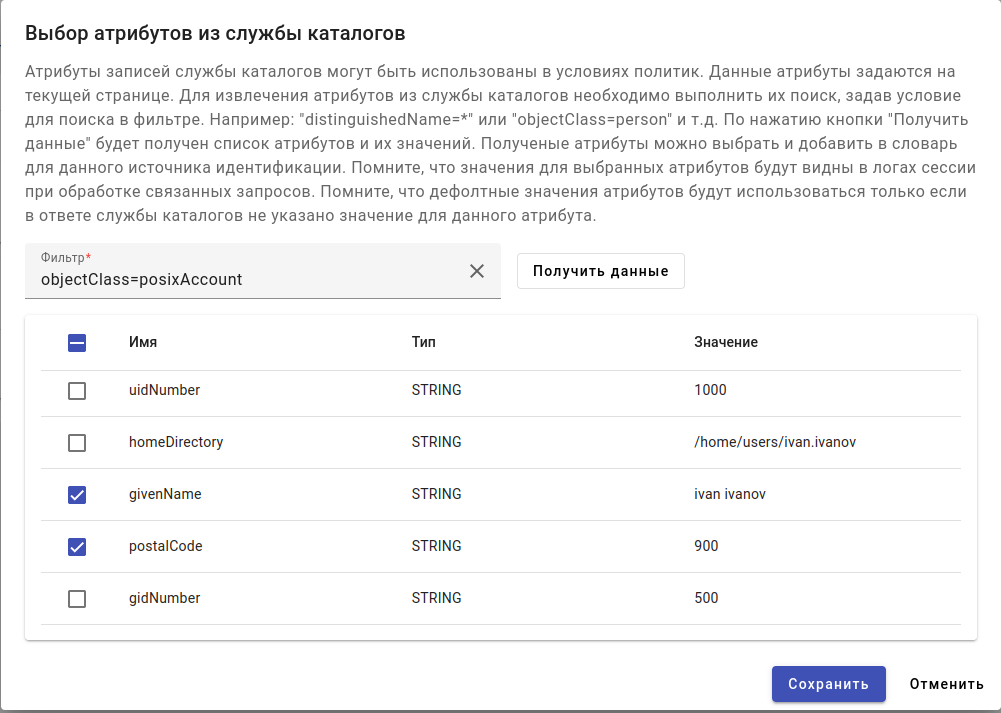Toggle the select-all header checkbox

tap(77, 343)
